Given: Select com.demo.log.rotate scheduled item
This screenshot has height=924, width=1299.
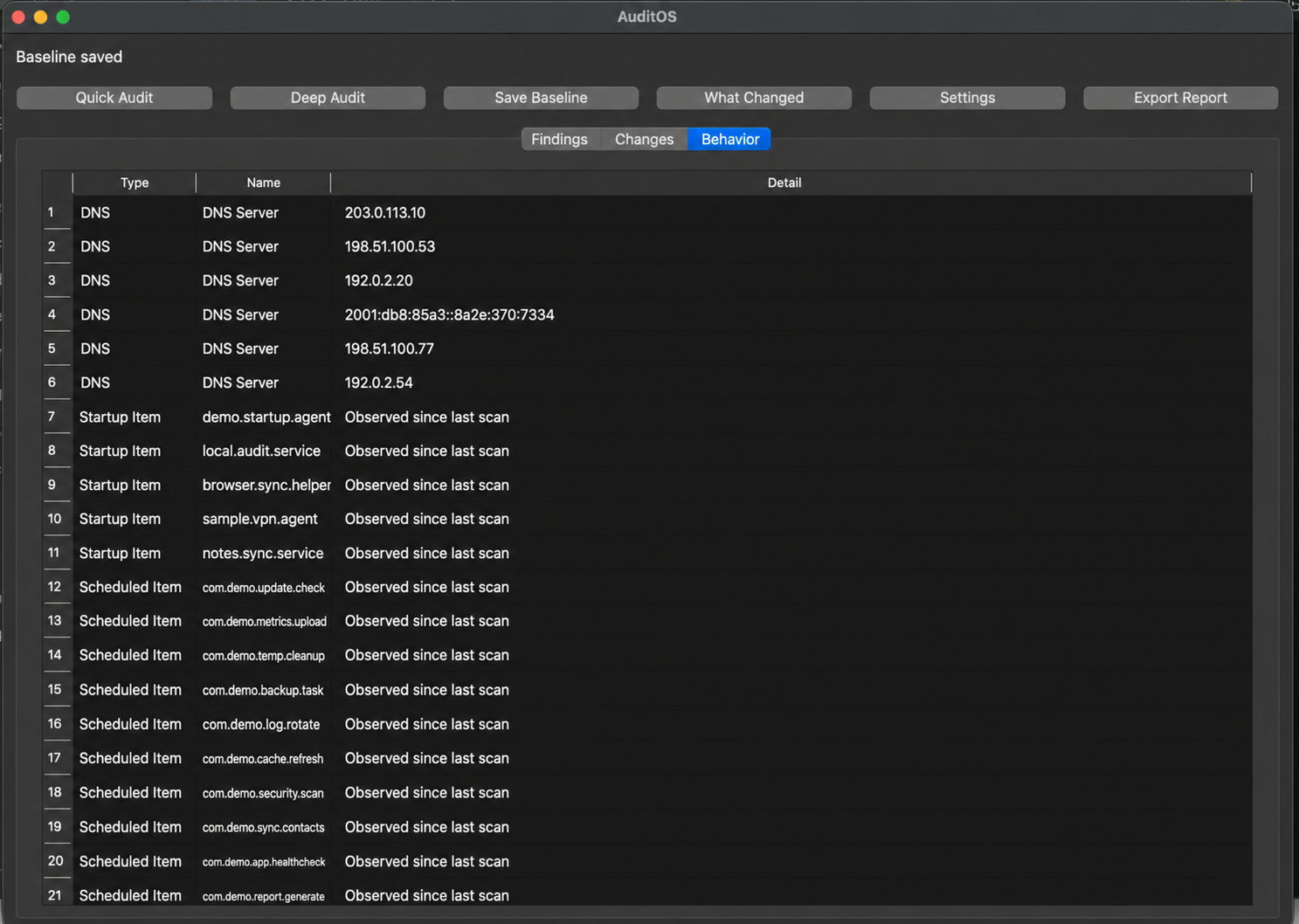Looking at the screenshot, I should tap(261, 725).
